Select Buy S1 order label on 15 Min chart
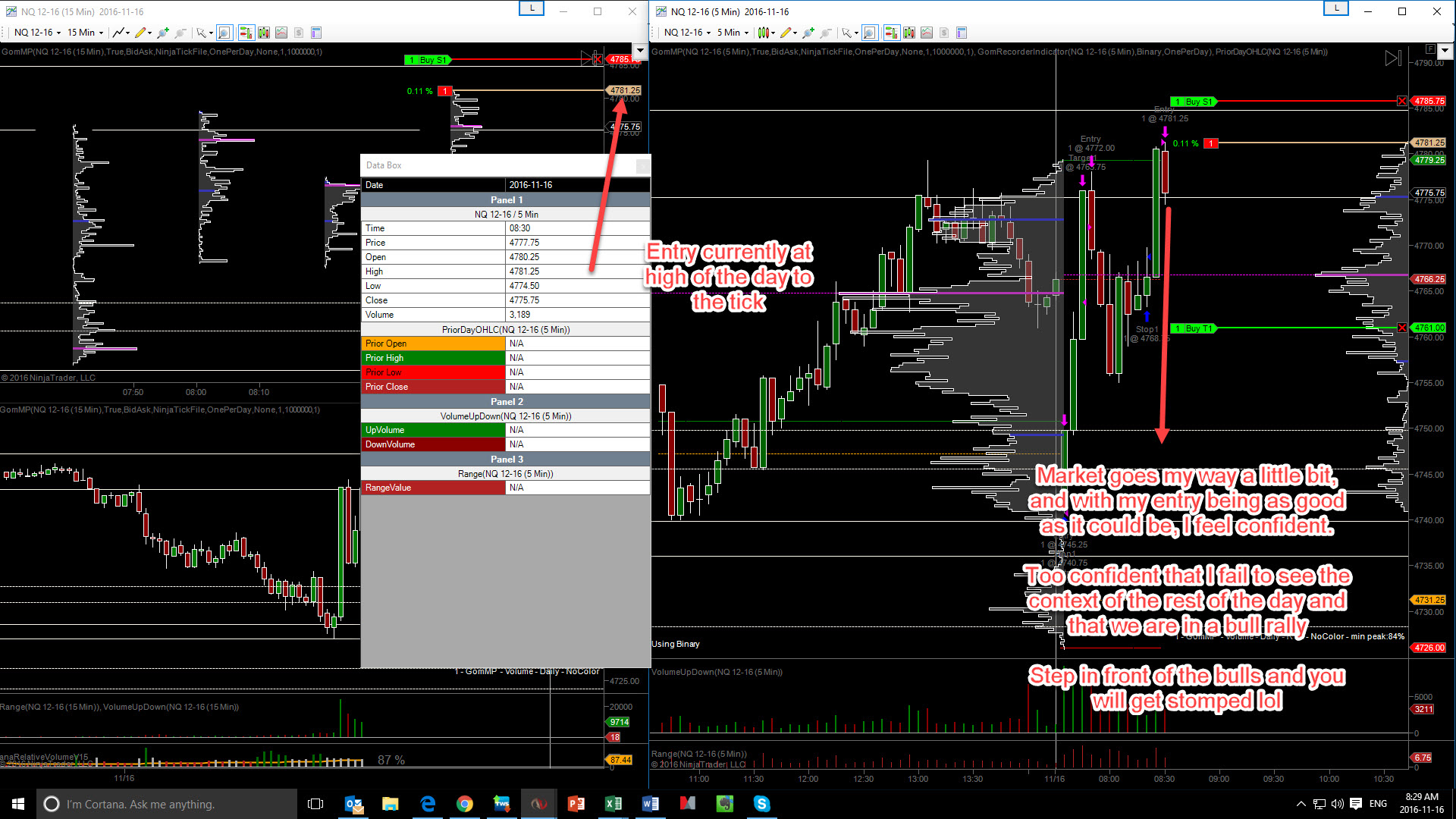 427,60
